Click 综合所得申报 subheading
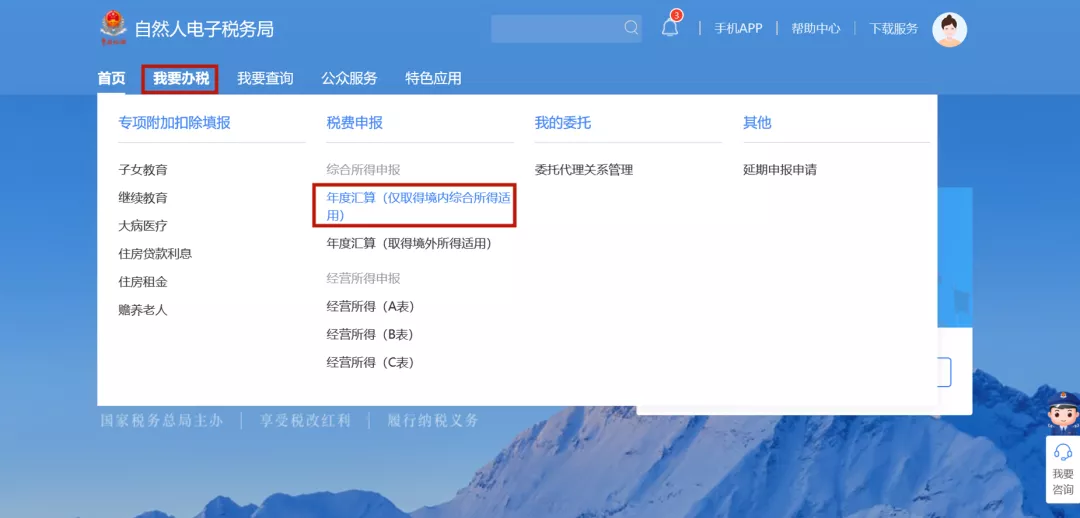Viewport: 1080px width, 518px height. pos(363,169)
